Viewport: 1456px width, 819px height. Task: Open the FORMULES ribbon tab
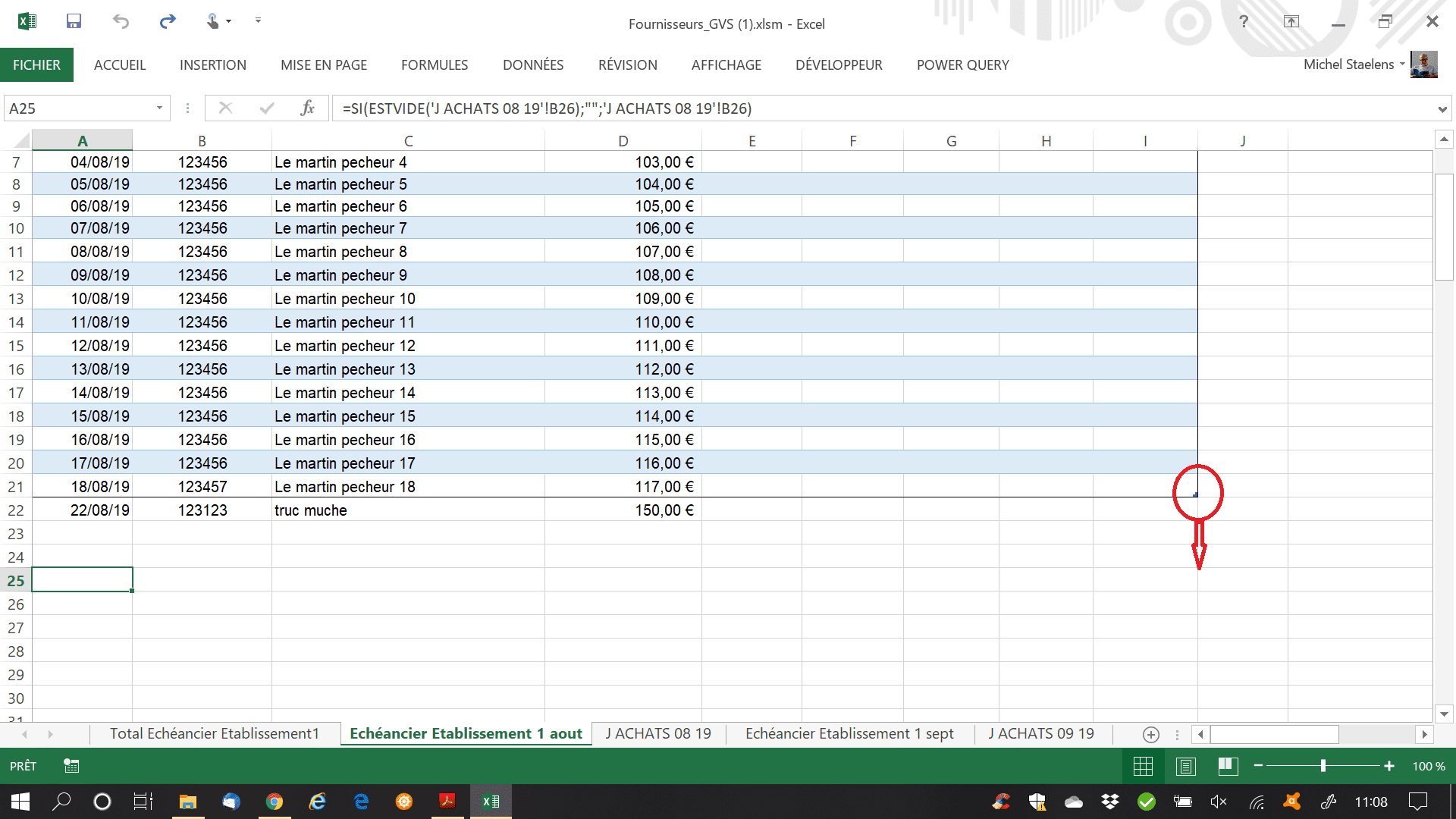point(435,65)
